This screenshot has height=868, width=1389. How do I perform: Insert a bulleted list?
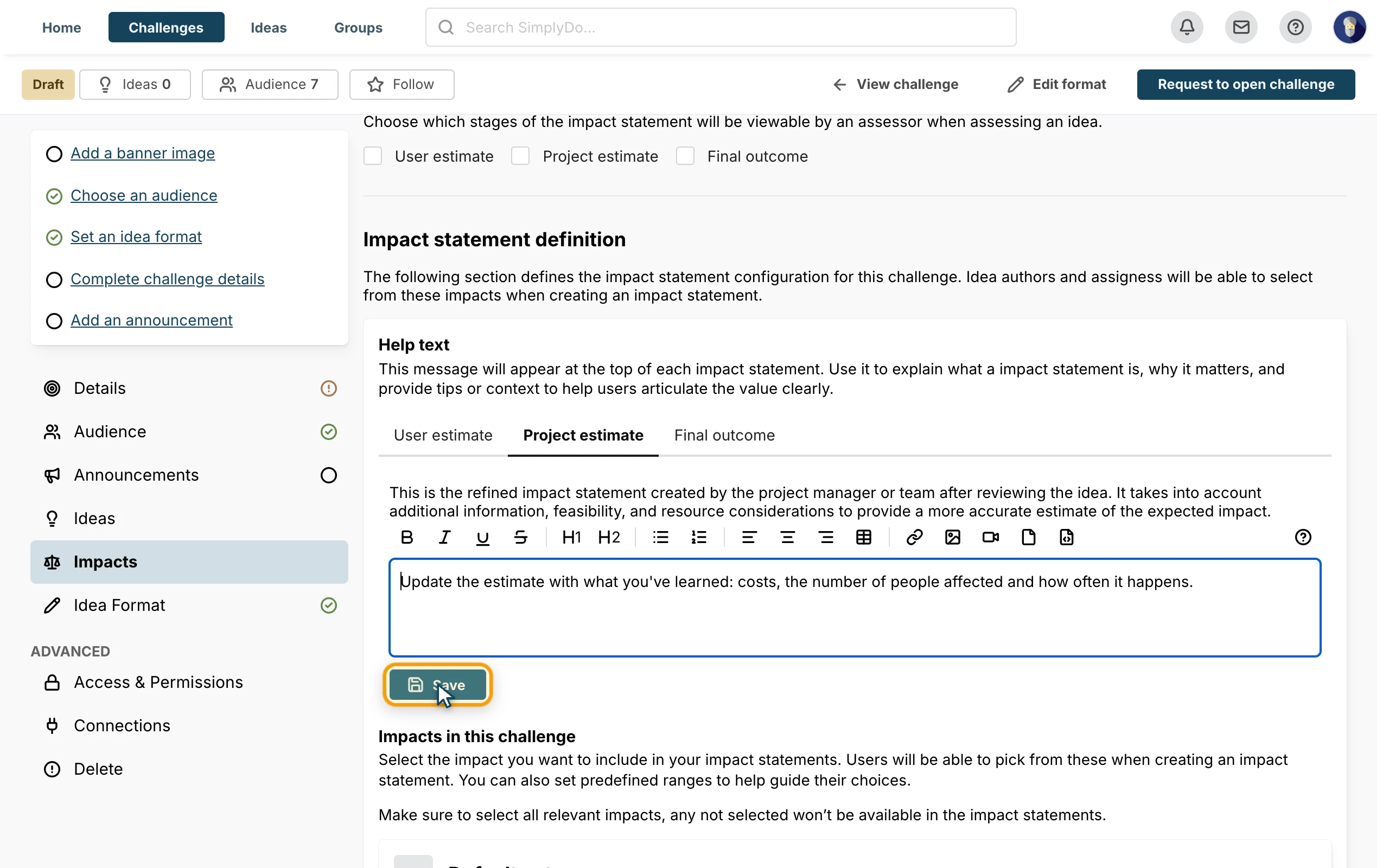click(661, 537)
